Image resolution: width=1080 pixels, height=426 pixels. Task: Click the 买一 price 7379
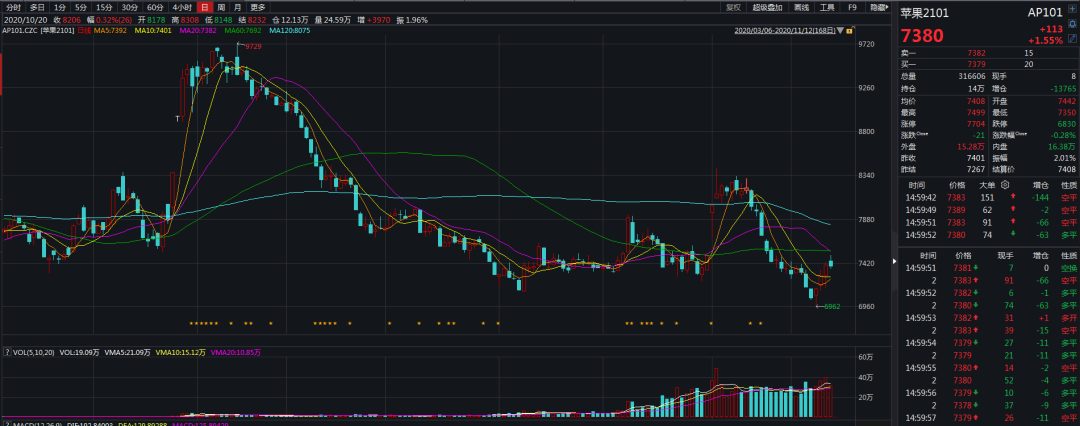click(977, 64)
